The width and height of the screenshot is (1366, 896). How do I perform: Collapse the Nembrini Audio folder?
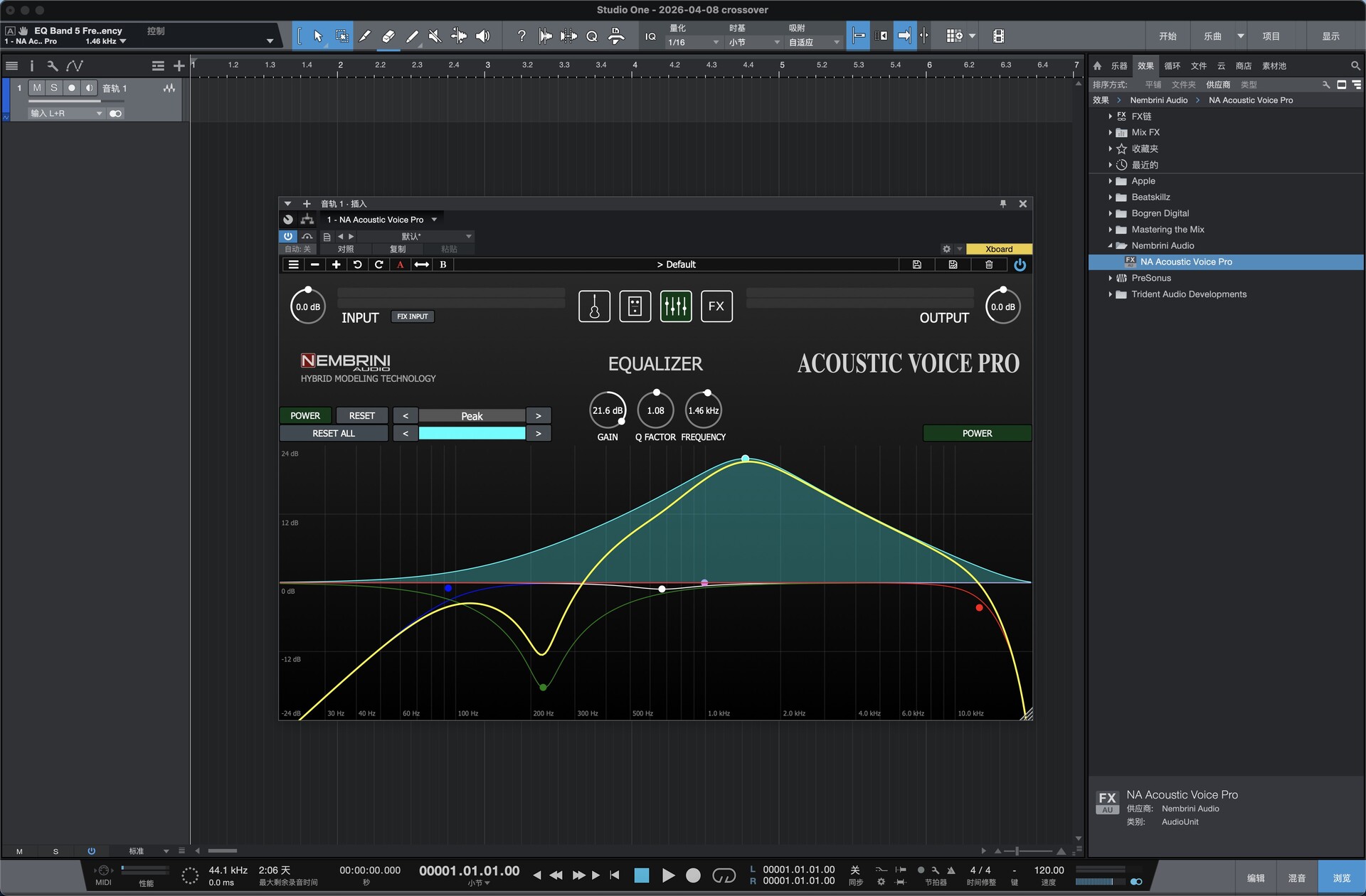(x=1110, y=246)
